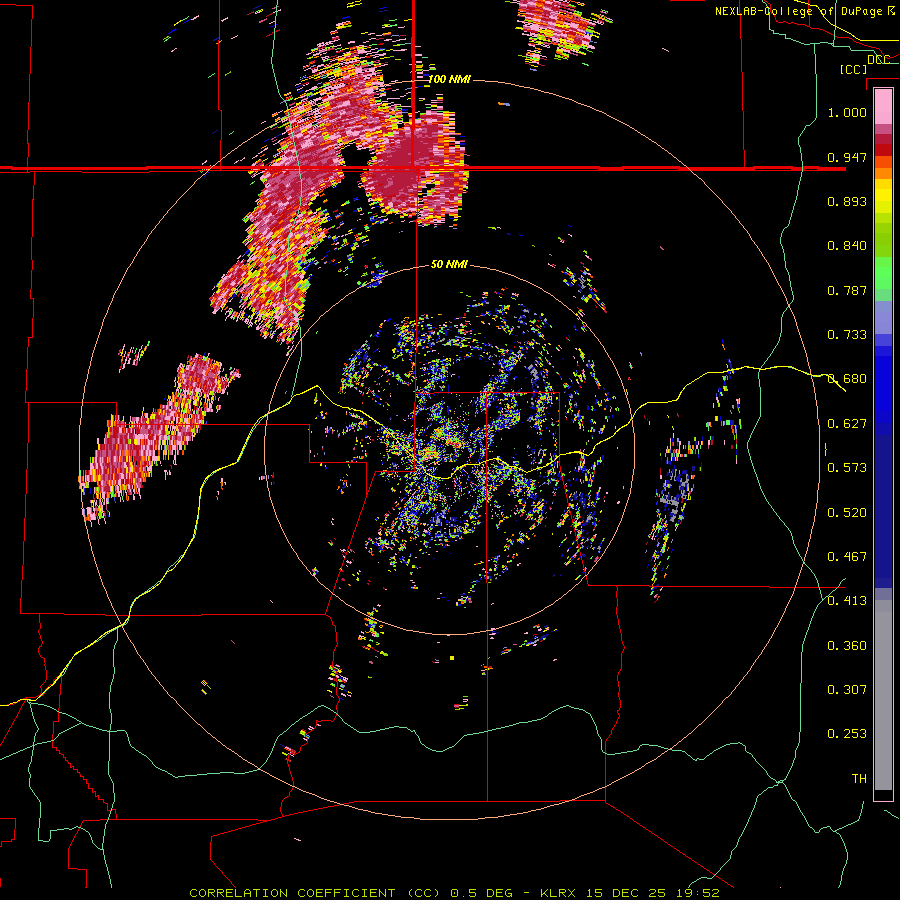Select the 1.000 value on the color scale
Screen dimensions: 900x900
tap(847, 112)
